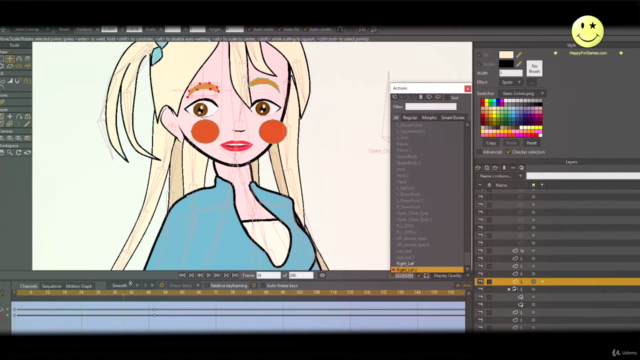Screen dimensions: 640x360
Task: Pick fill color with the Fill eyedropper
Action: pyautogui.click(x=519, y=54)
